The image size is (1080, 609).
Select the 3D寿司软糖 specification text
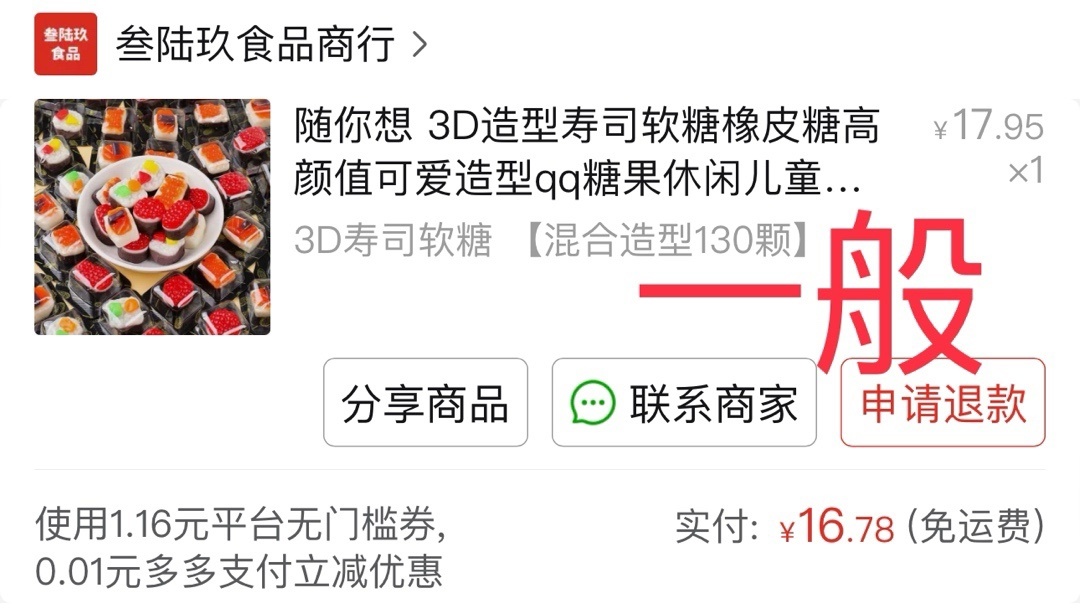pos(393,240)
